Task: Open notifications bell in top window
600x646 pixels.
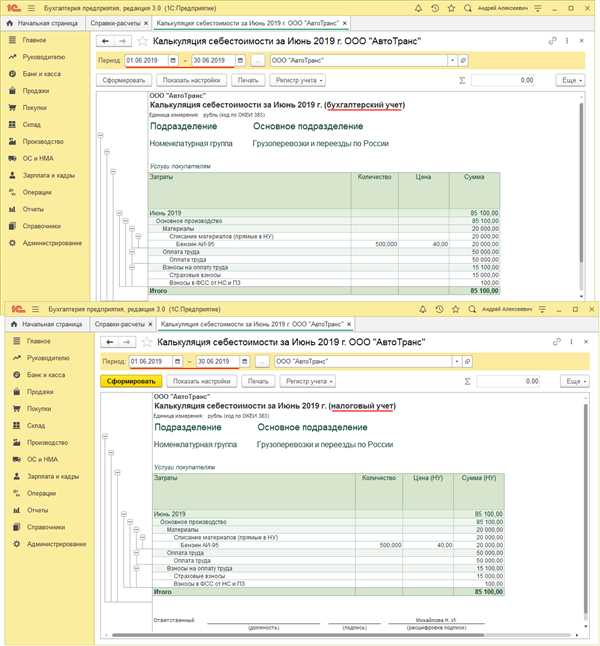Action: [x=418, y=8]
